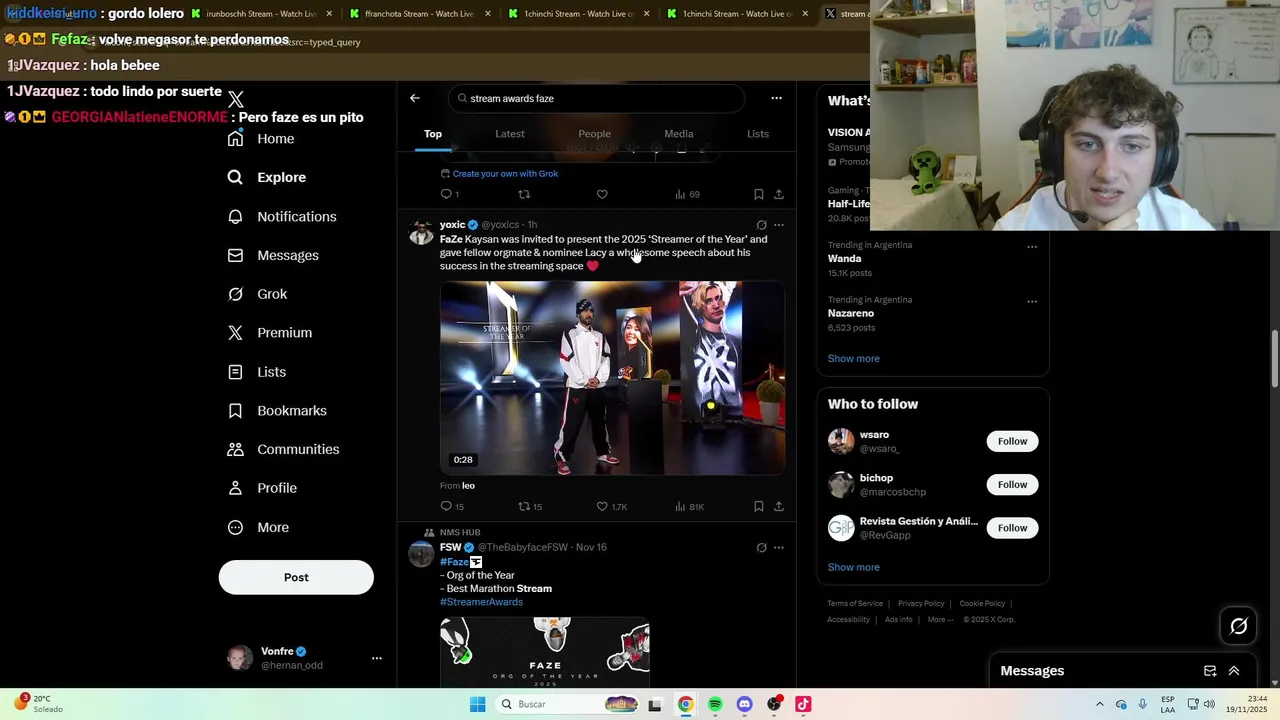Click the Windows Start button

tap(478, 705)
